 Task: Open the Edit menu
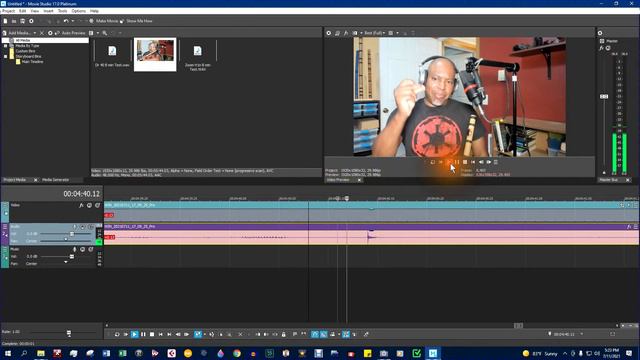pyautogui.click(x=22, y=11)
